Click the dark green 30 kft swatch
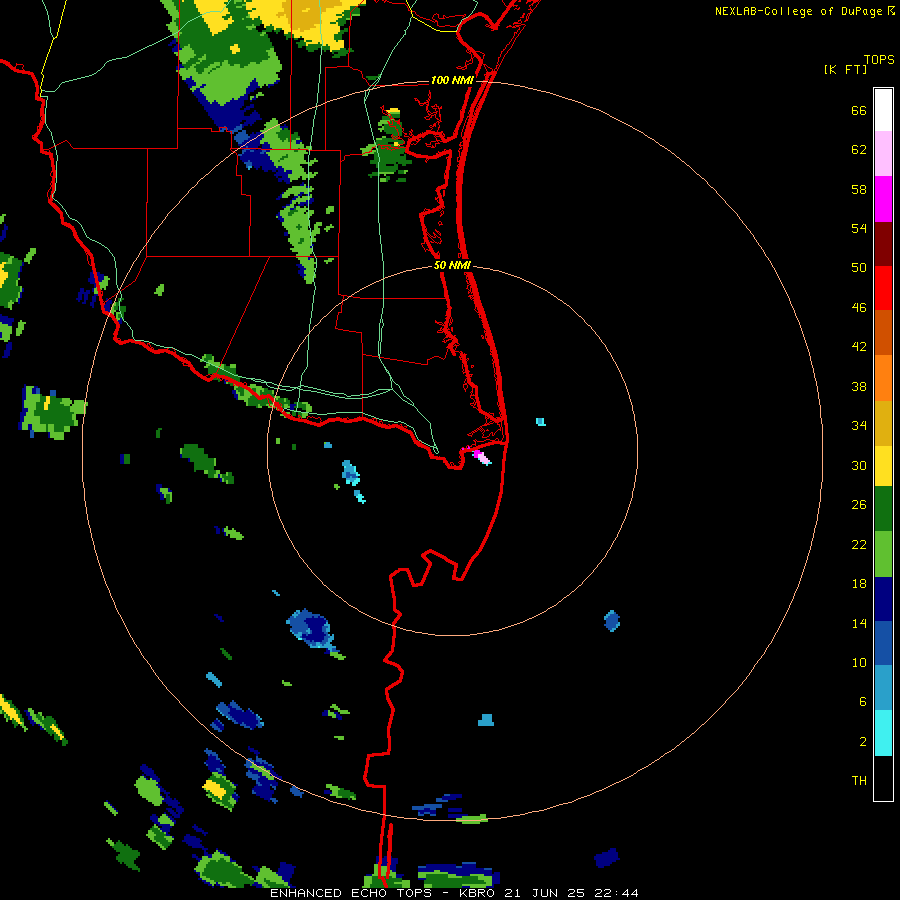This screenshot has width=900, height=900. (883, 509)
